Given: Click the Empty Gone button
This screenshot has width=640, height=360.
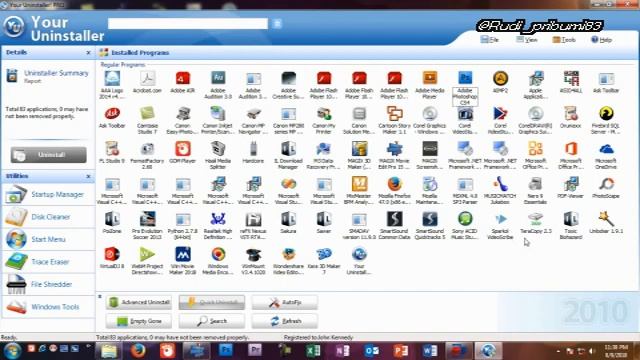Looking at the screenshot, I should pos(139,321).
